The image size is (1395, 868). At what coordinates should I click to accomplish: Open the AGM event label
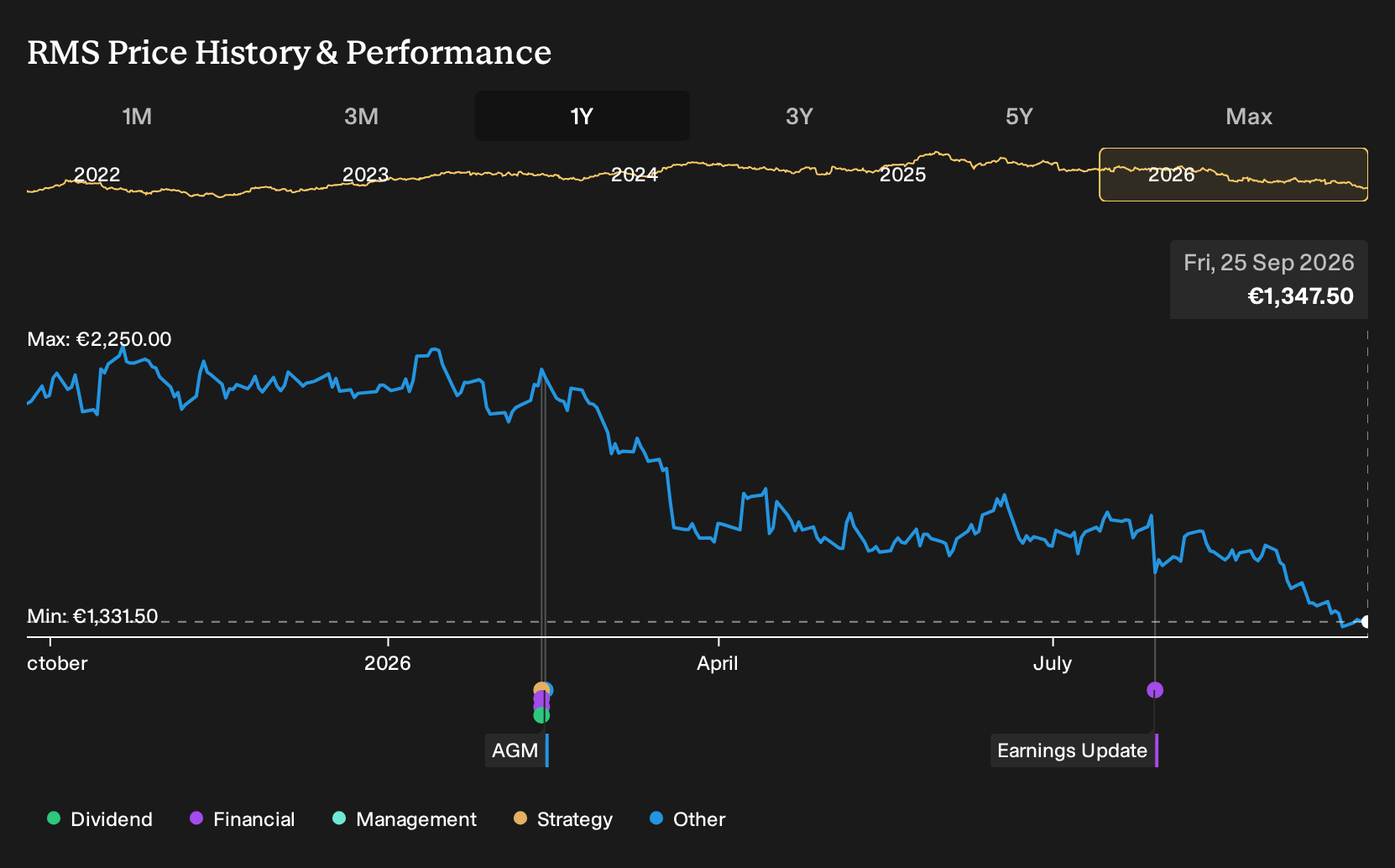click(515, 750)
